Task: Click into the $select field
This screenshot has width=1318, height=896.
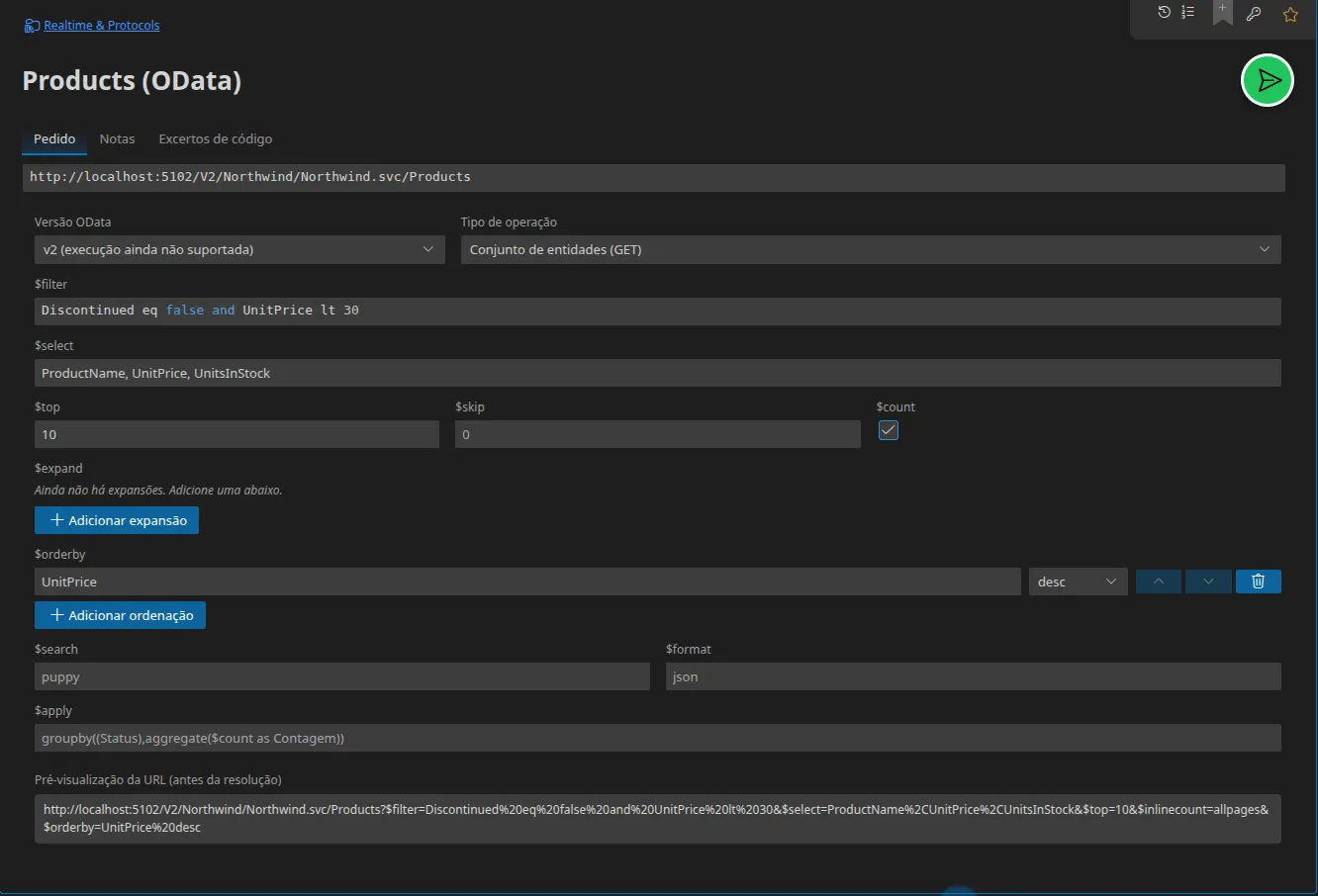Action: (658, 373)
